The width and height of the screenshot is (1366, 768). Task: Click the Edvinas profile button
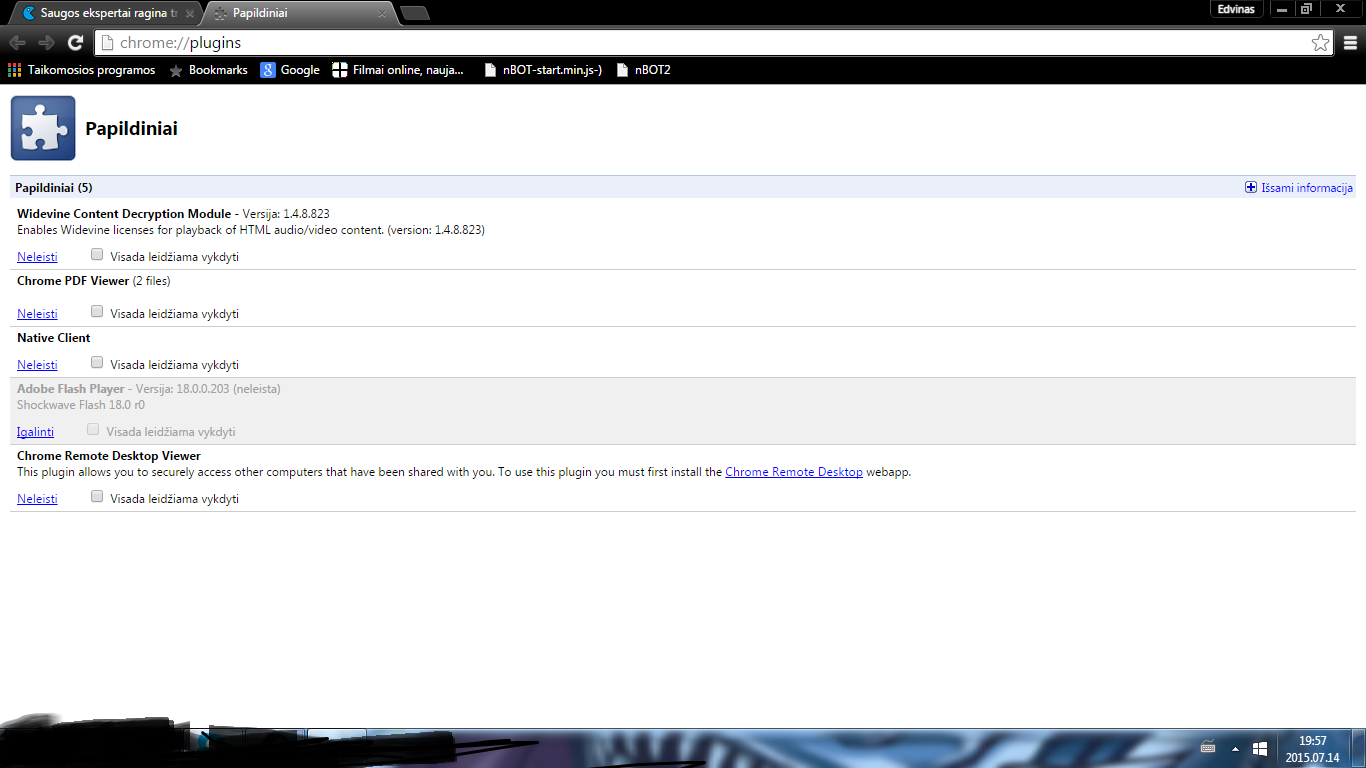(1237, 8)
